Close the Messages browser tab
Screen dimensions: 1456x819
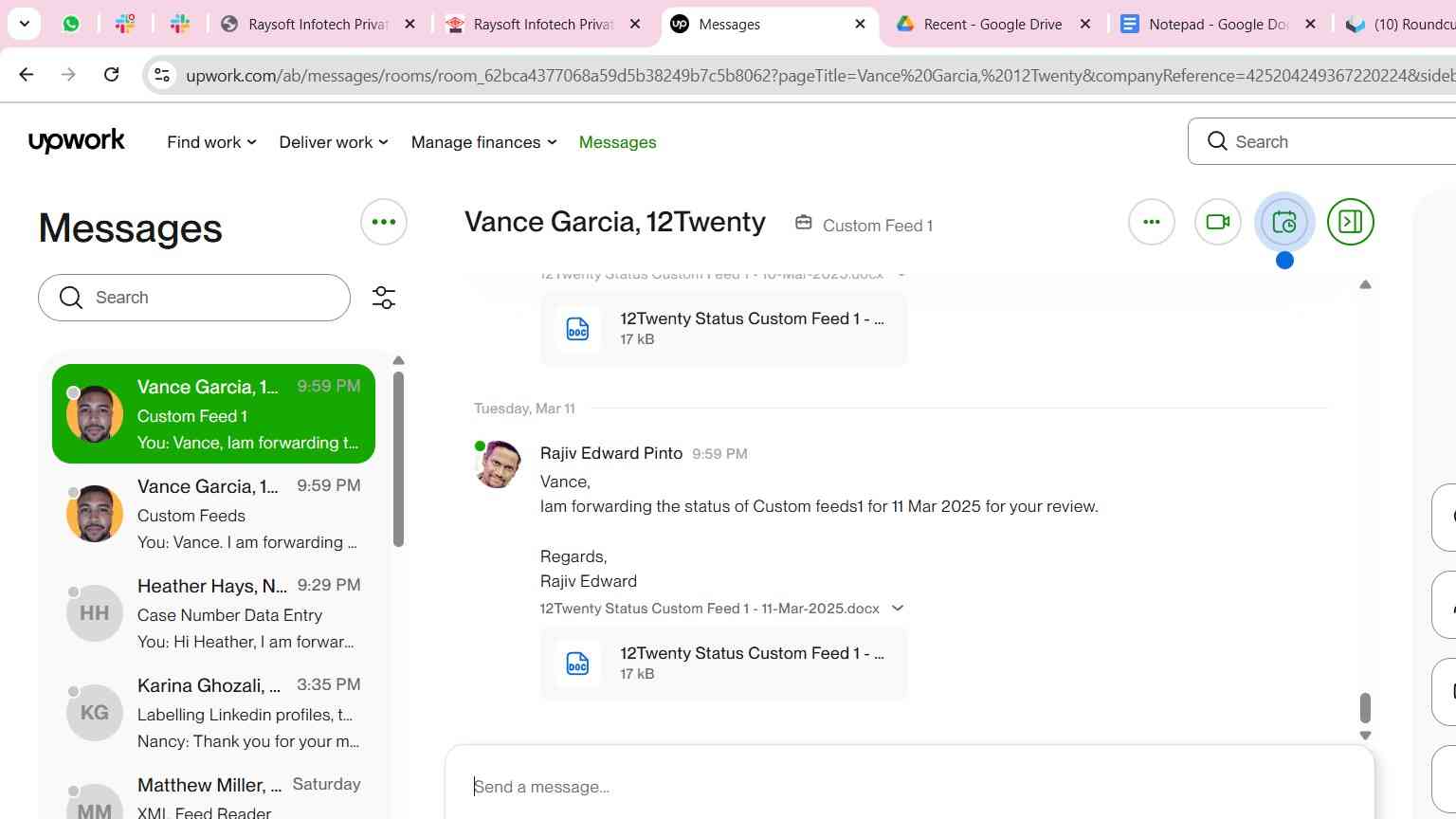860,24
